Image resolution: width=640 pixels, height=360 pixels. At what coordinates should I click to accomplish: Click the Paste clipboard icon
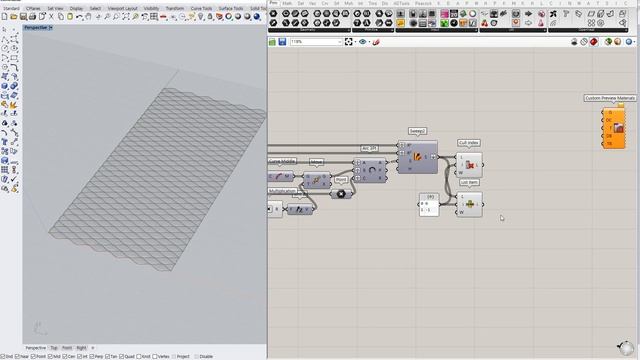tap(70, 16)
